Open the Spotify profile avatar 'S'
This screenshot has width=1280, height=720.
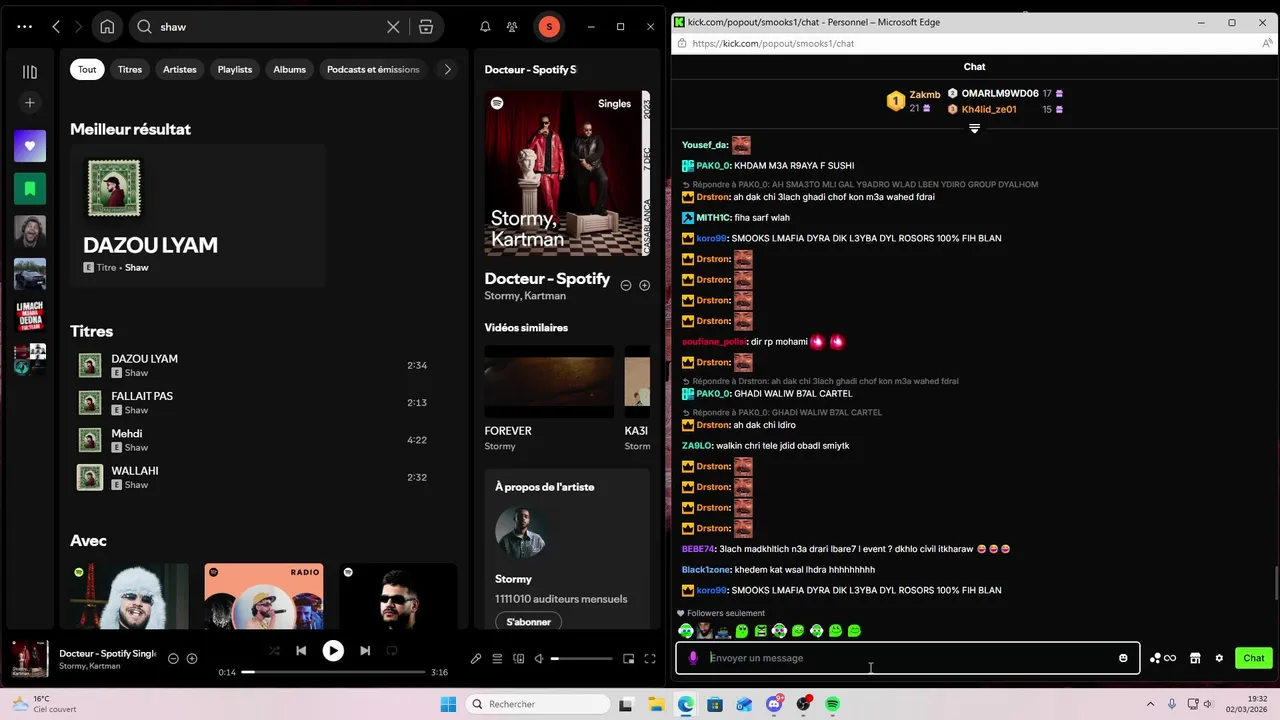coord(548,27)
